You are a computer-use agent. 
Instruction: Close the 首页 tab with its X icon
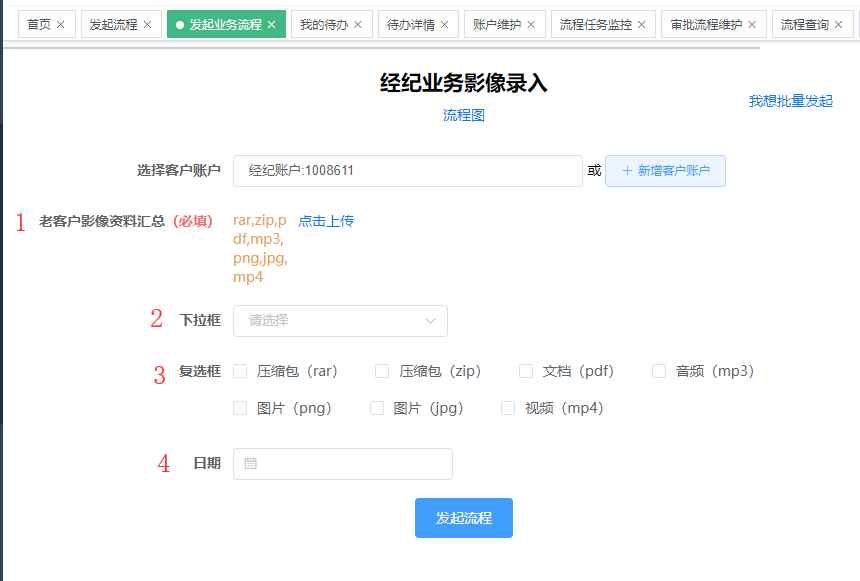61,25
